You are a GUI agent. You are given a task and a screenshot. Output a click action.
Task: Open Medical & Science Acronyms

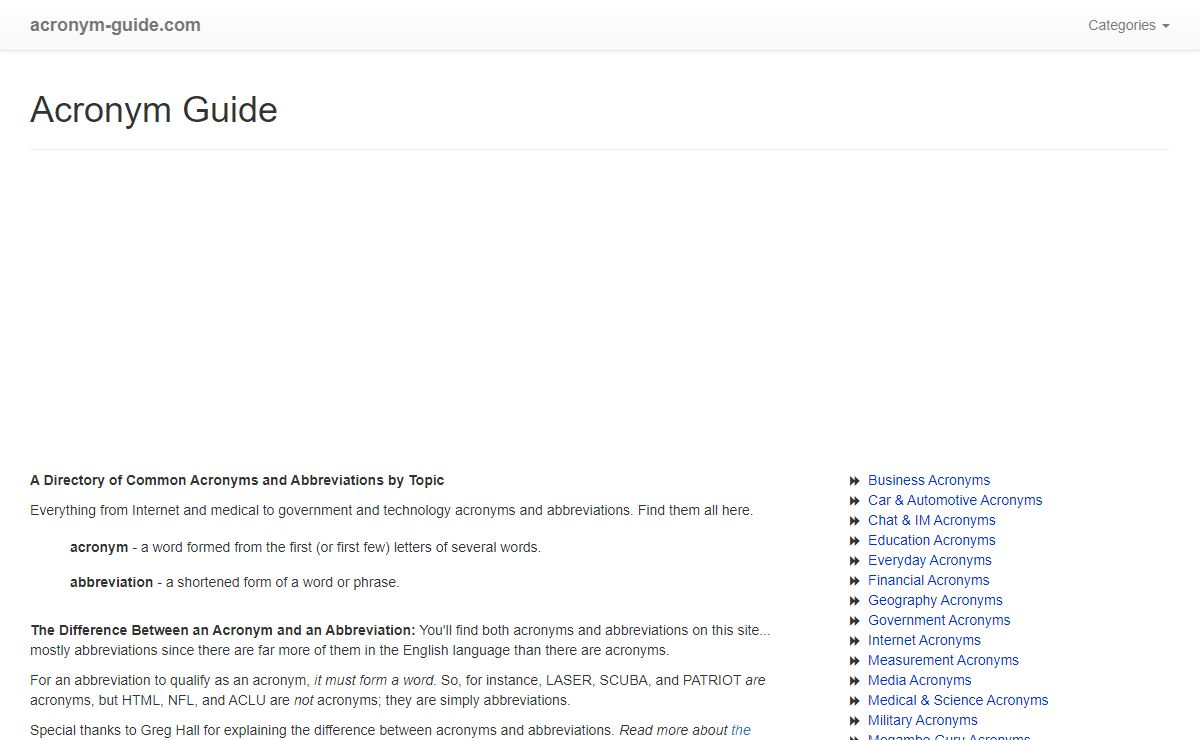[x=957, y=700]
